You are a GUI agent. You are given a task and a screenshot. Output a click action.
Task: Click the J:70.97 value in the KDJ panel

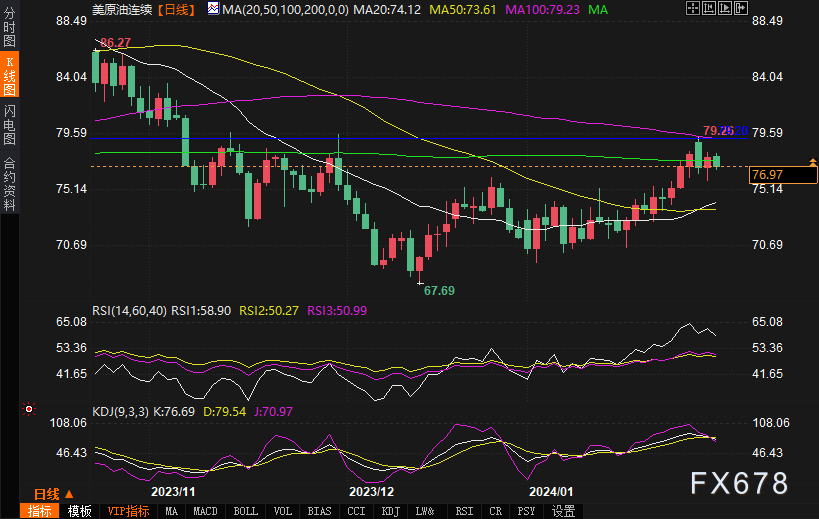(x=273, y=411)
